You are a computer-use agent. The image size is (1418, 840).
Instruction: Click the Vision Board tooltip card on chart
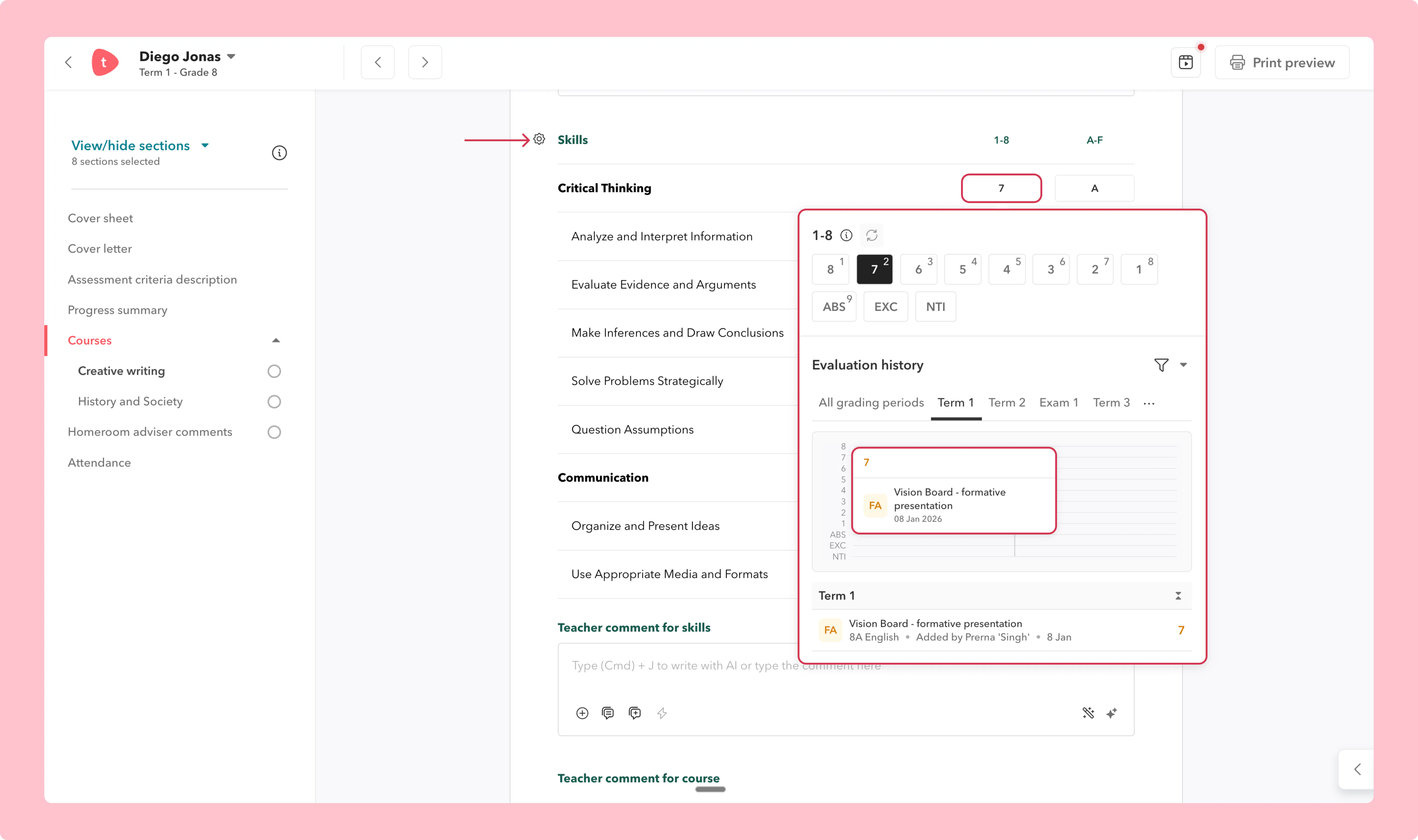pyautogui.click(x=954, y=491)
